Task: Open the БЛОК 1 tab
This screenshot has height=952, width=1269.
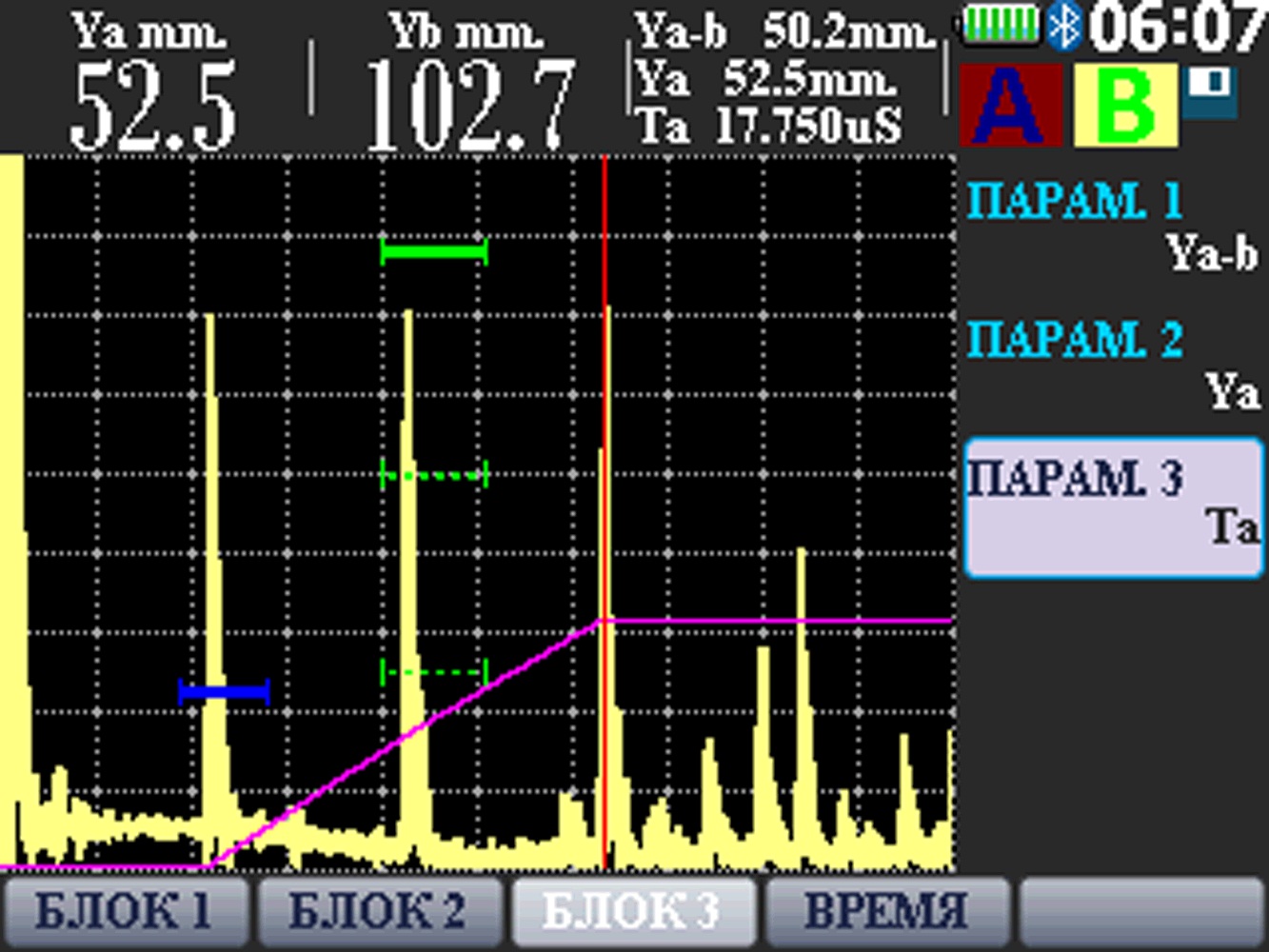Action: click(124, 911)
